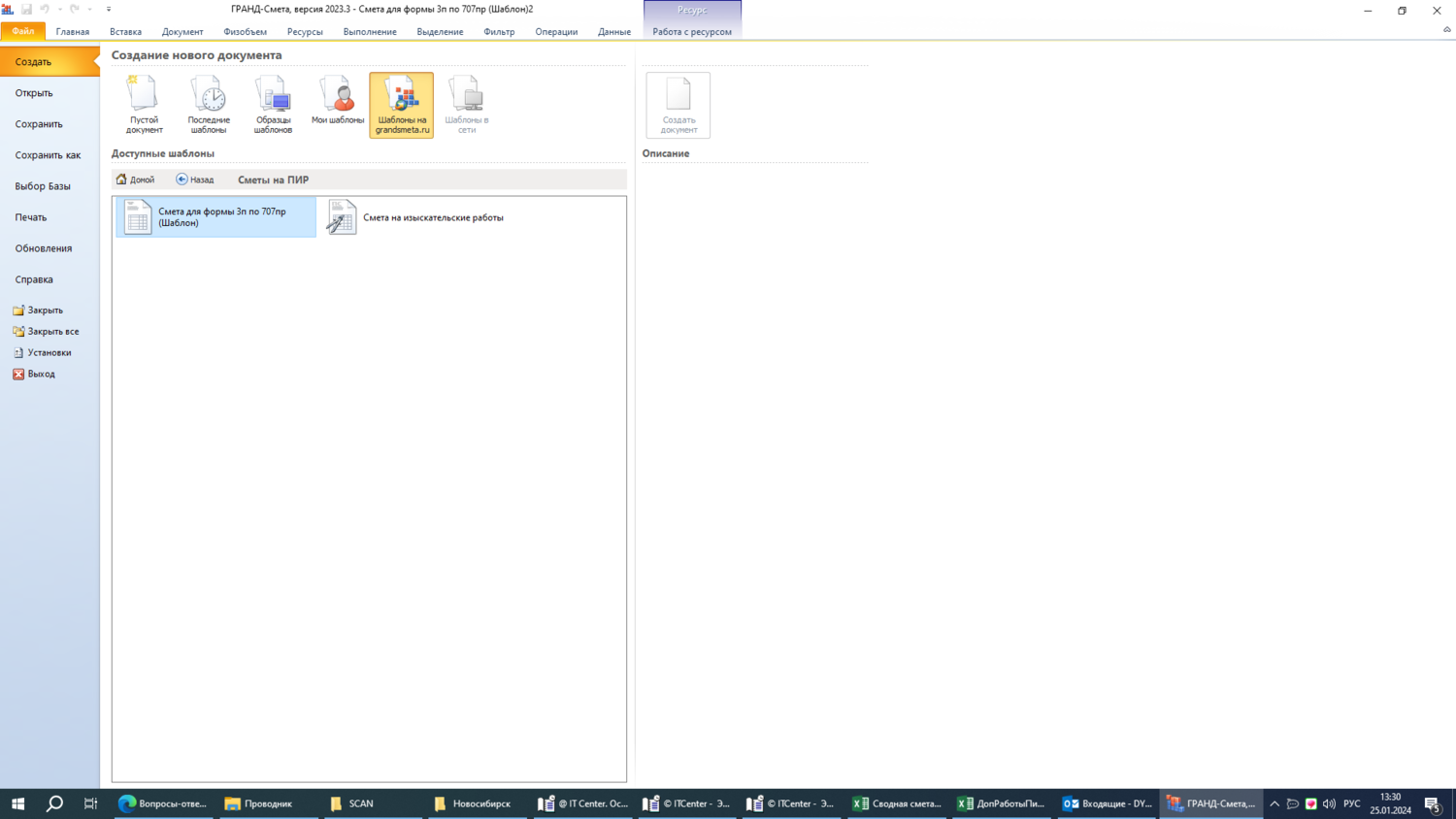This screenshot has height=819, width=1456.
Task: Open the Справка section
Action: click(x=50, y=279)
